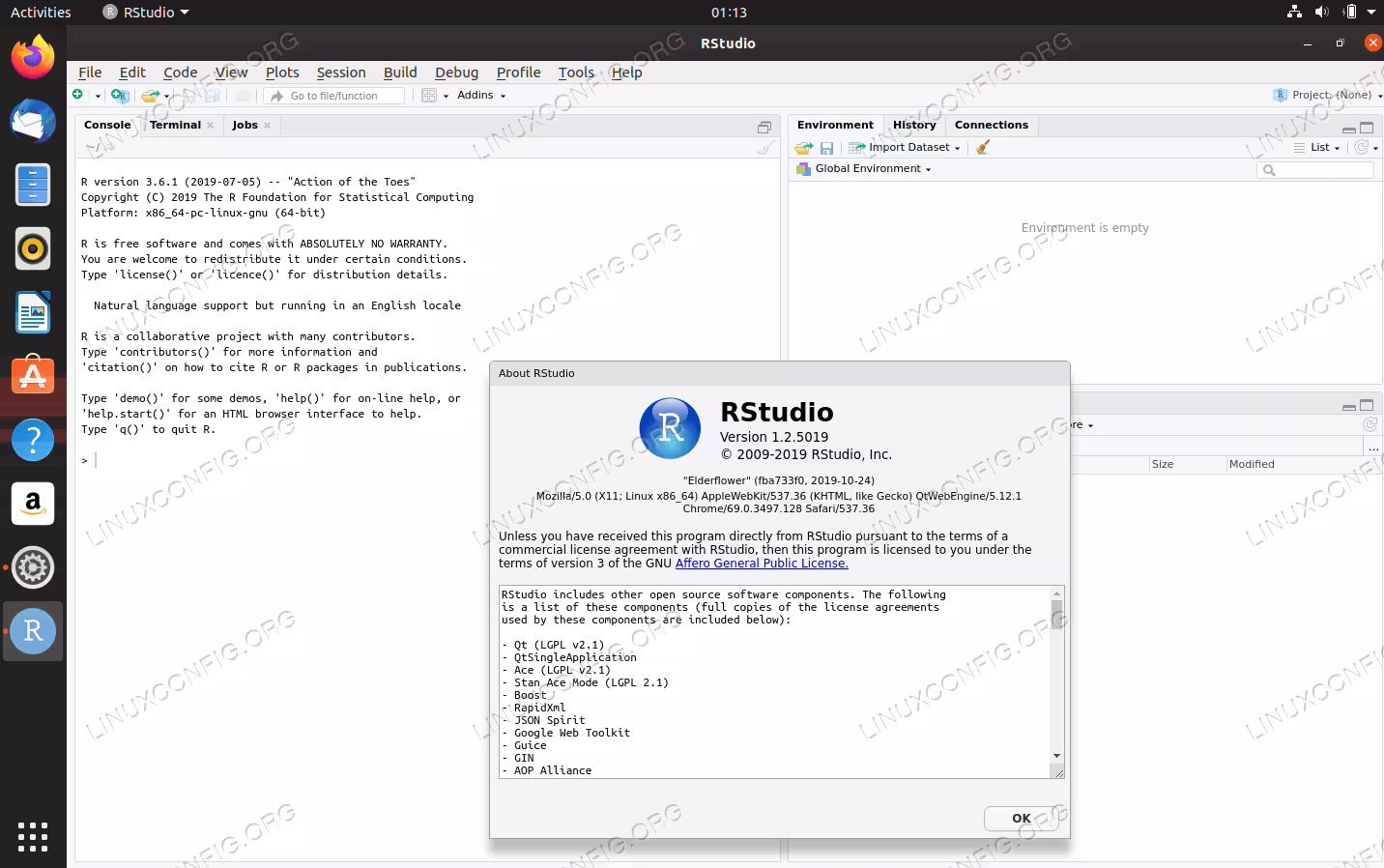The width and height of the screenshot is (1384, 868).
Task: Click the Create a project icon
Action: click(x=120, y=95)
